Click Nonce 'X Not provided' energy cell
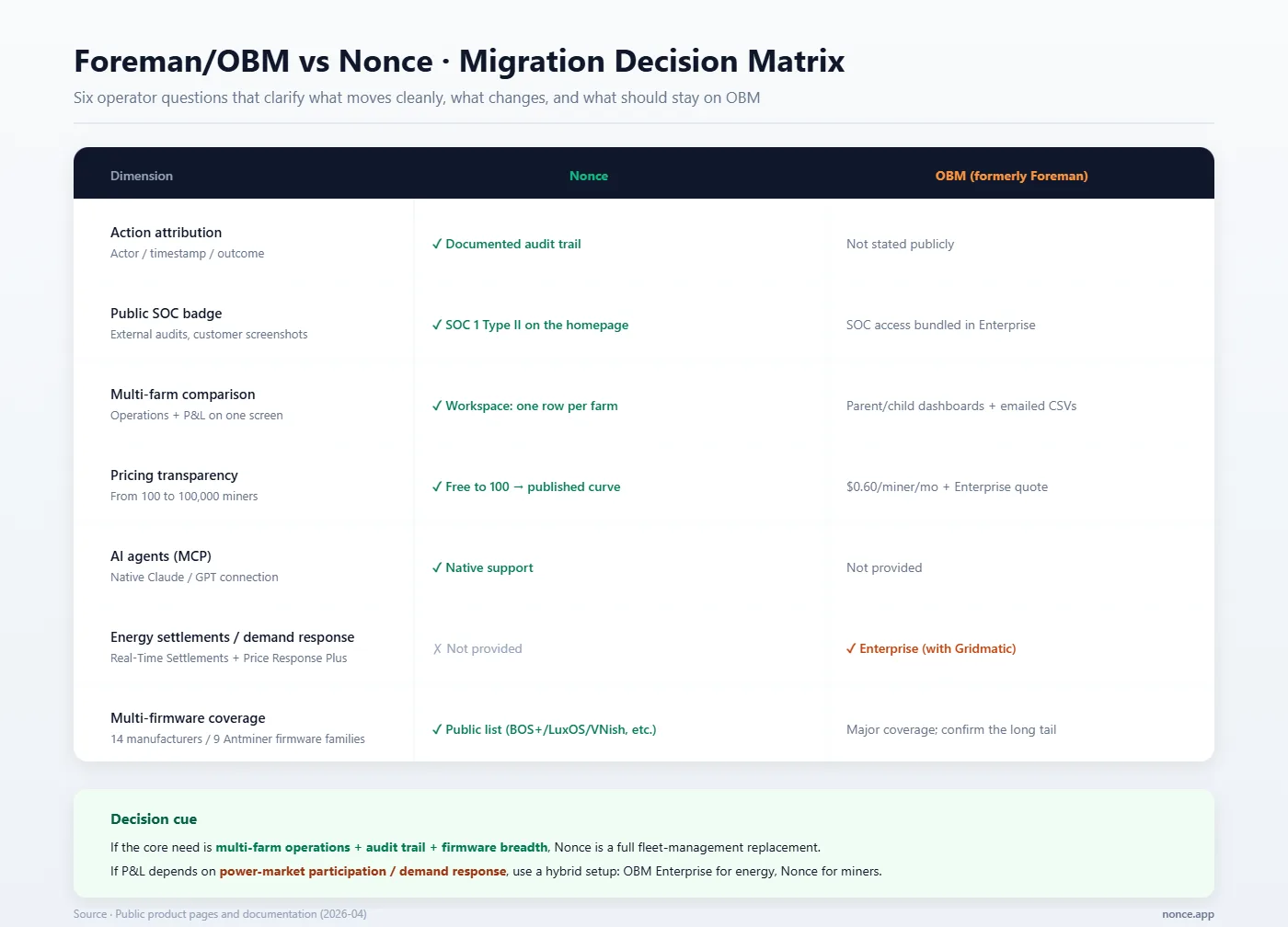This screenshot has height=927, width=1288. [x=477, y=648]
